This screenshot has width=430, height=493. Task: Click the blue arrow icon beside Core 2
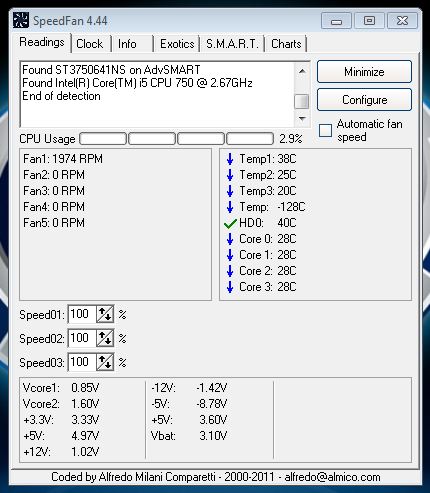pyautogui.click(x=230, y=271)
